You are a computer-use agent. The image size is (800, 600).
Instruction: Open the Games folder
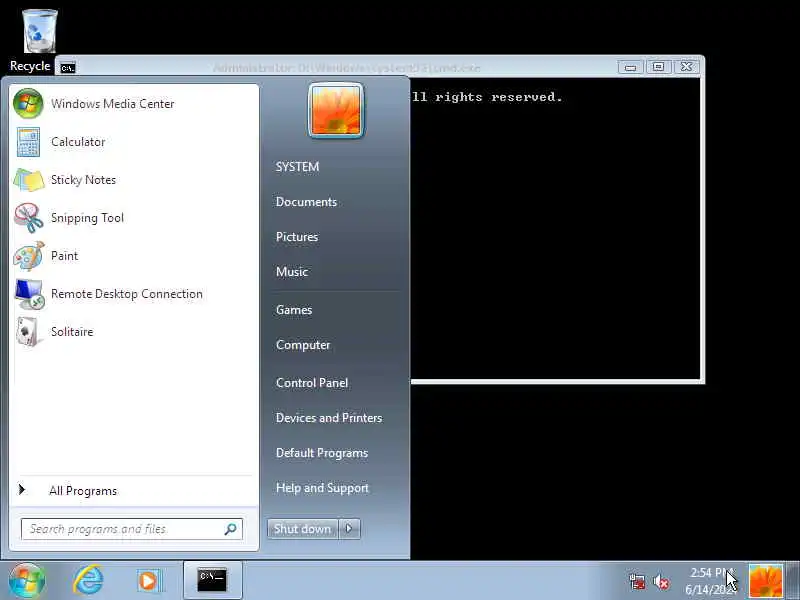click(294, 310)
